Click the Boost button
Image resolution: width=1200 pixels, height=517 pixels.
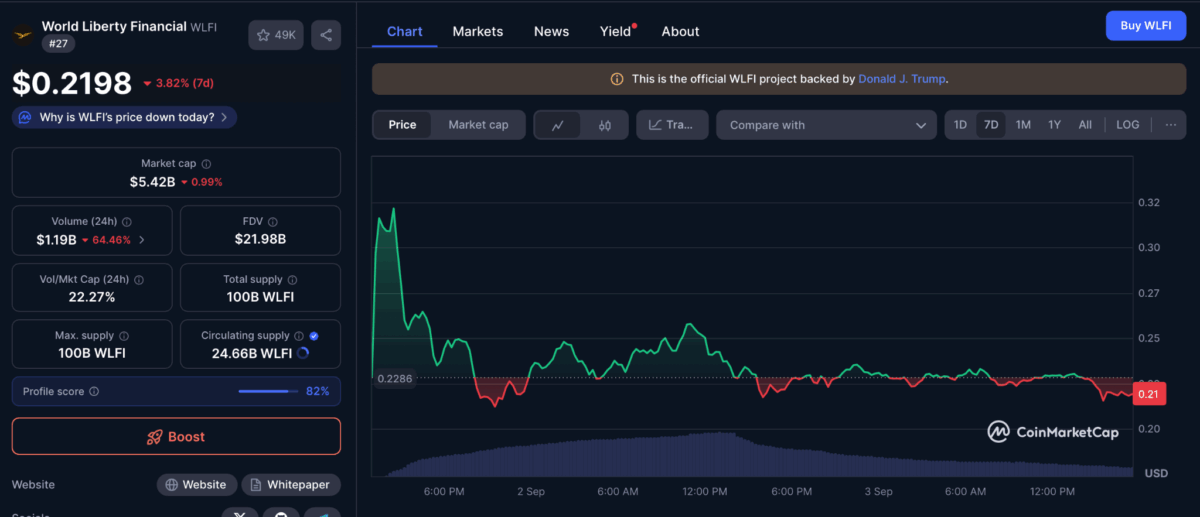176,437
